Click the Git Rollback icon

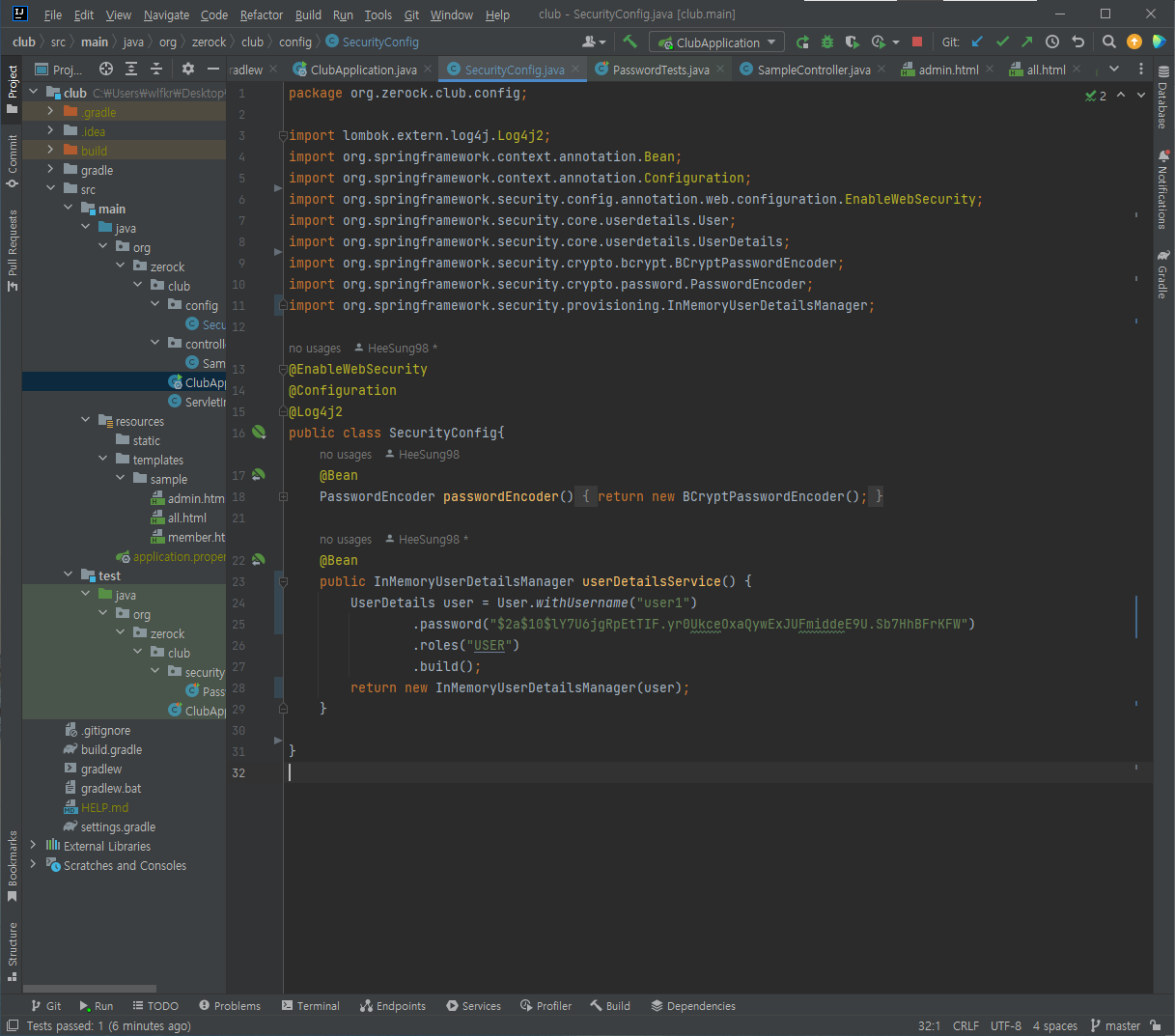pyautogui.click(x=1077, y=42)
